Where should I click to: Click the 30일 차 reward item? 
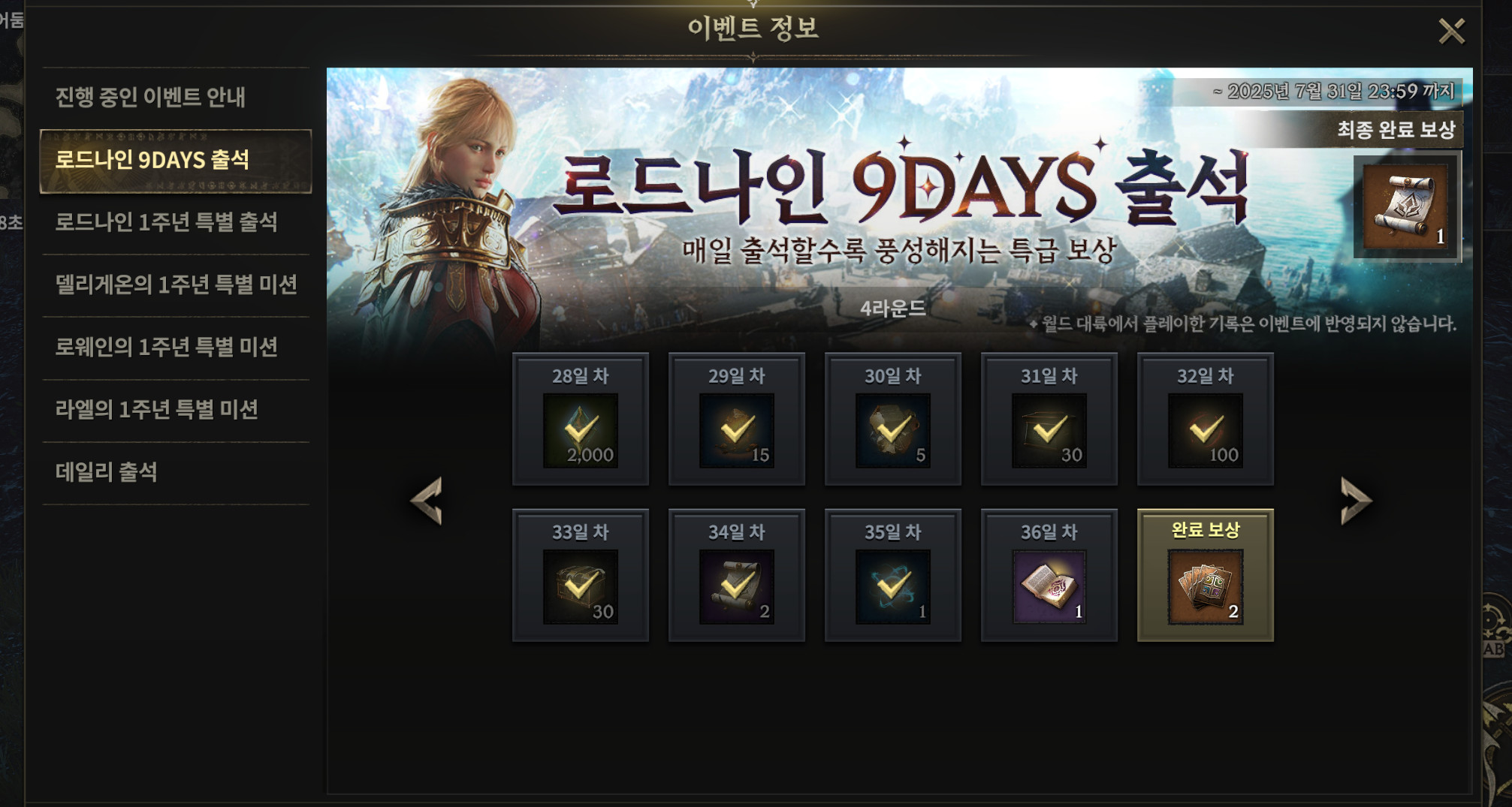(x=892, y=431)
